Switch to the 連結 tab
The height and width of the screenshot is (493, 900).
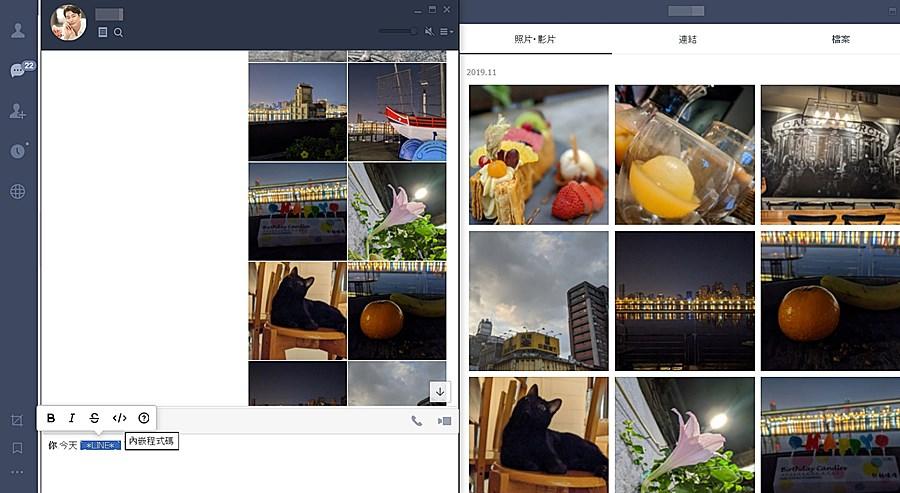click(x=688, y=39)
